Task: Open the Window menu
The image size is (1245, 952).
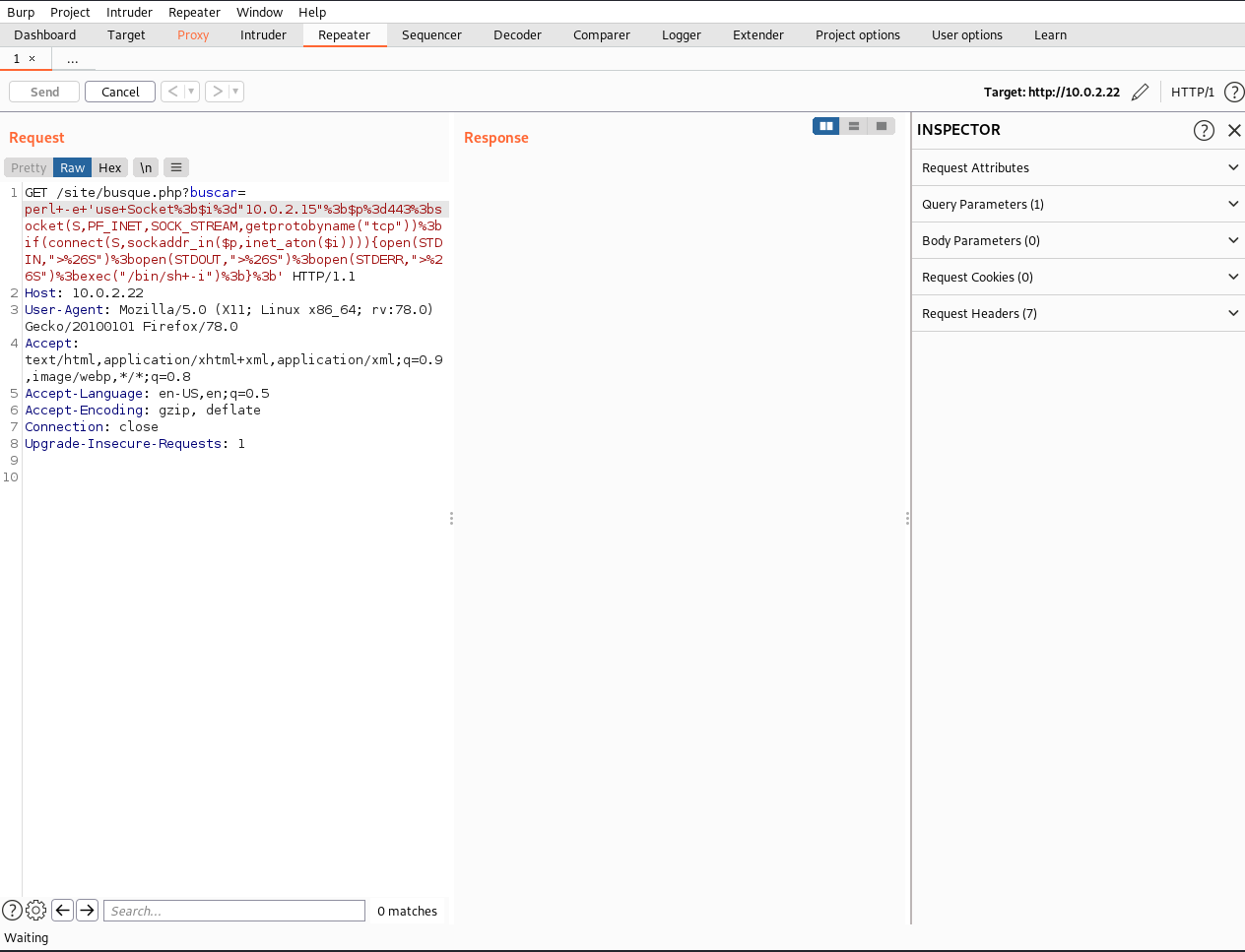Action: [x=259, y=12]
